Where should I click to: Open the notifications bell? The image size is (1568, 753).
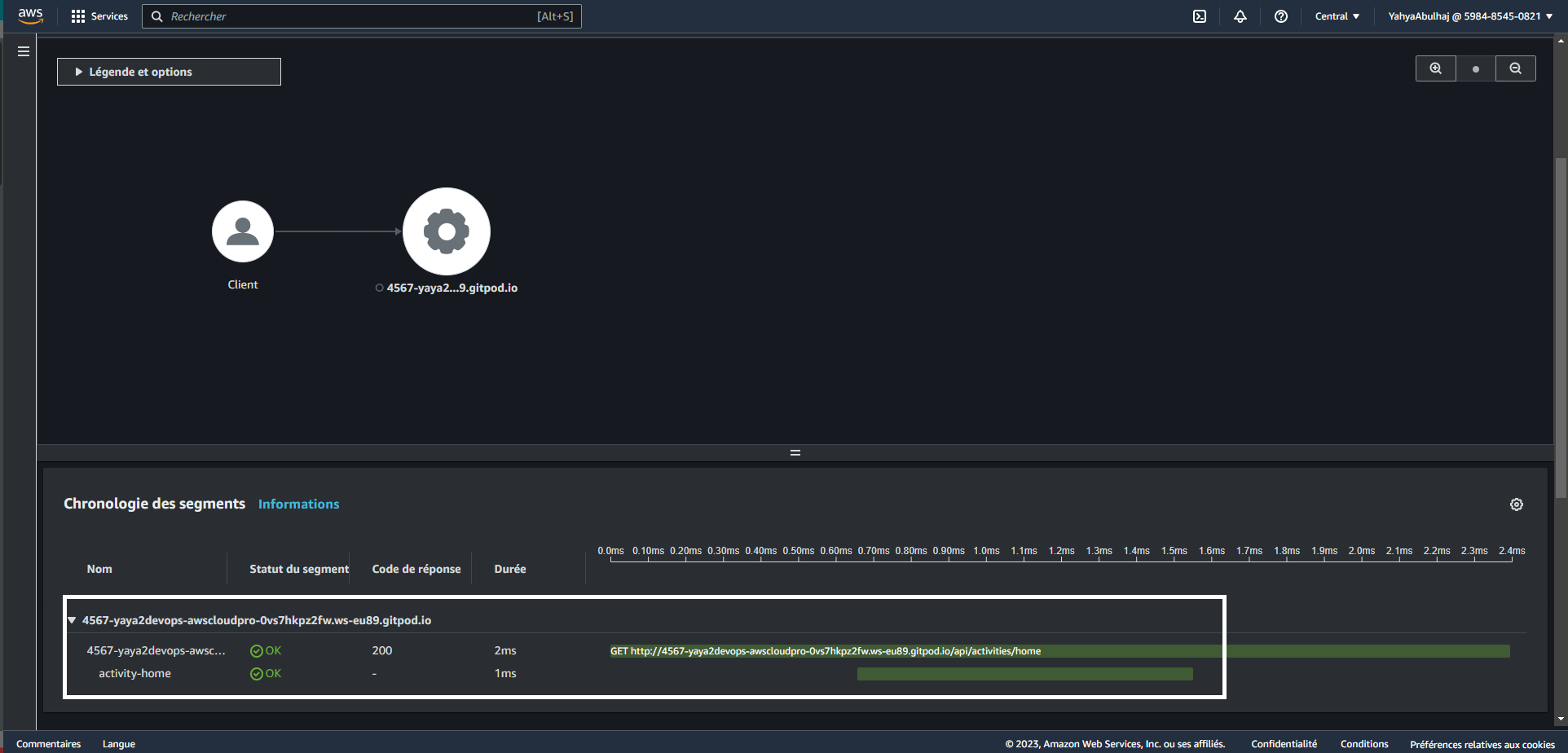click(x=1240, y=16)
